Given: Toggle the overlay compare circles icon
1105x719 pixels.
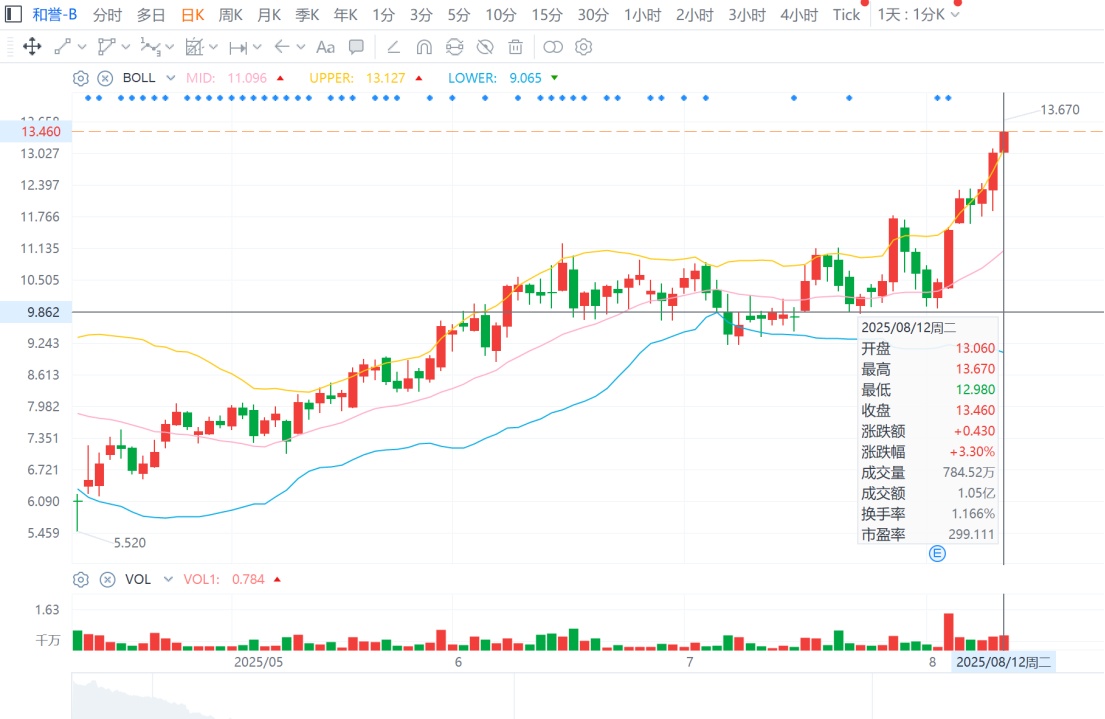Looking at the screenshot, I should (x=553, y=47).
